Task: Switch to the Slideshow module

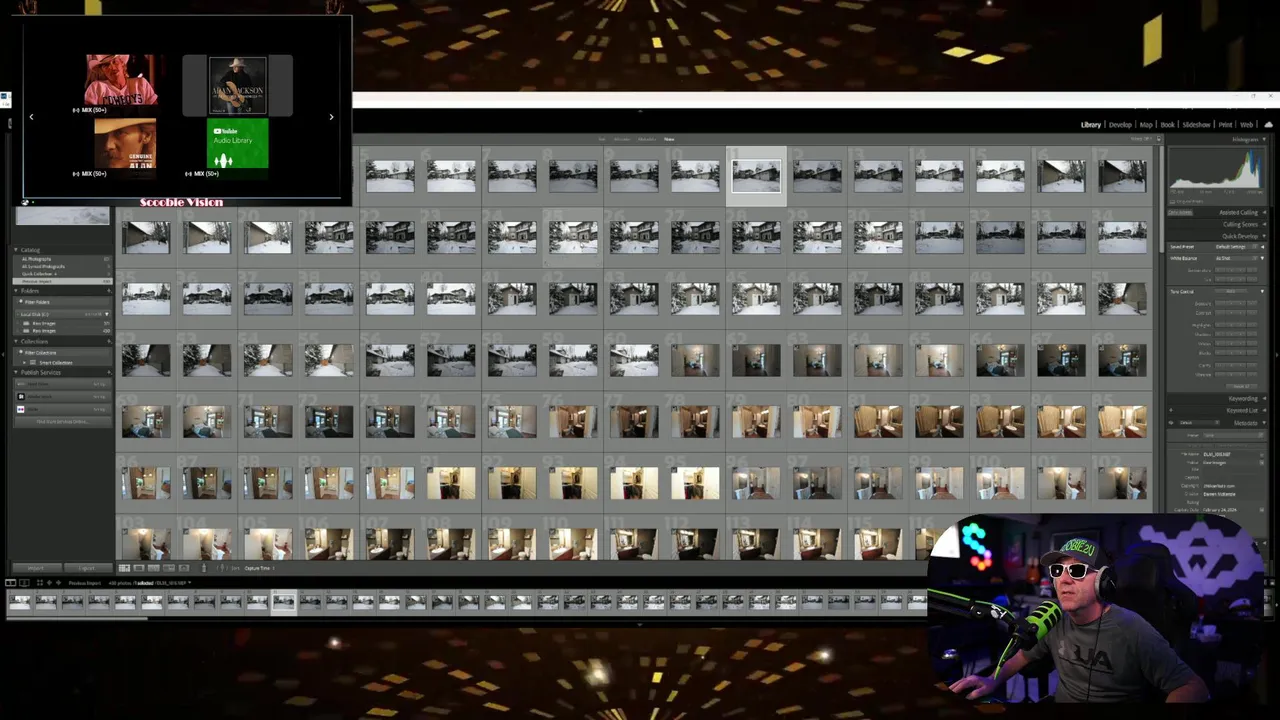Action: point(1196,125)
